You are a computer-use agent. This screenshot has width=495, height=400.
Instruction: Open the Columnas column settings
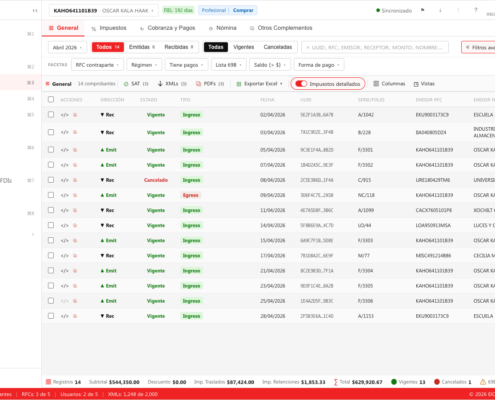click(x=389, y=84)
